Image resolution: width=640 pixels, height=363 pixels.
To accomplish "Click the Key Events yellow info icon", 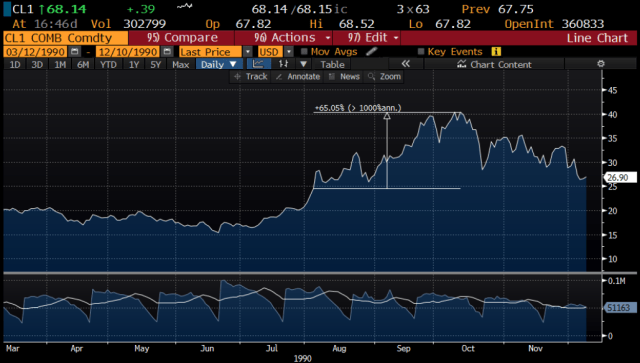I will [x=496, y=51].
